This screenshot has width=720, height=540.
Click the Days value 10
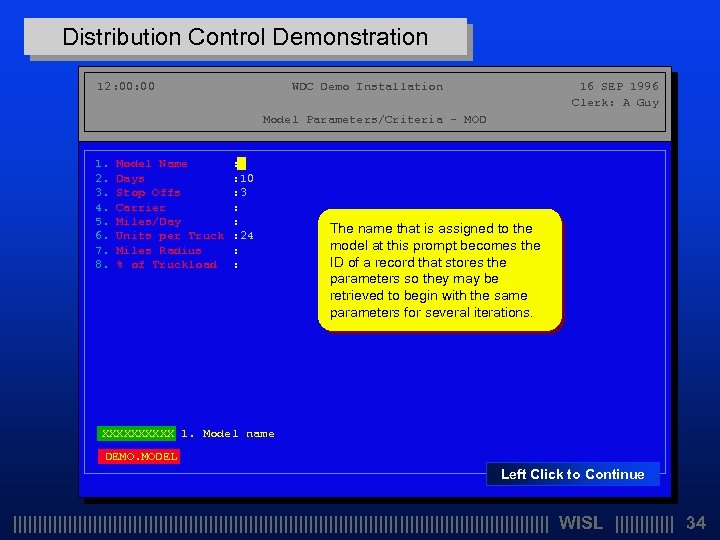click(247, 178)
